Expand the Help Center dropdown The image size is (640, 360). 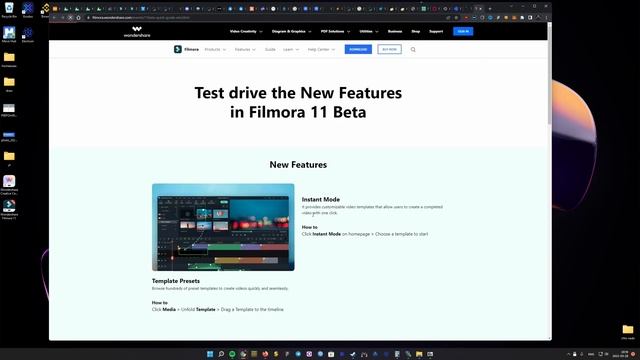point(321,49)
